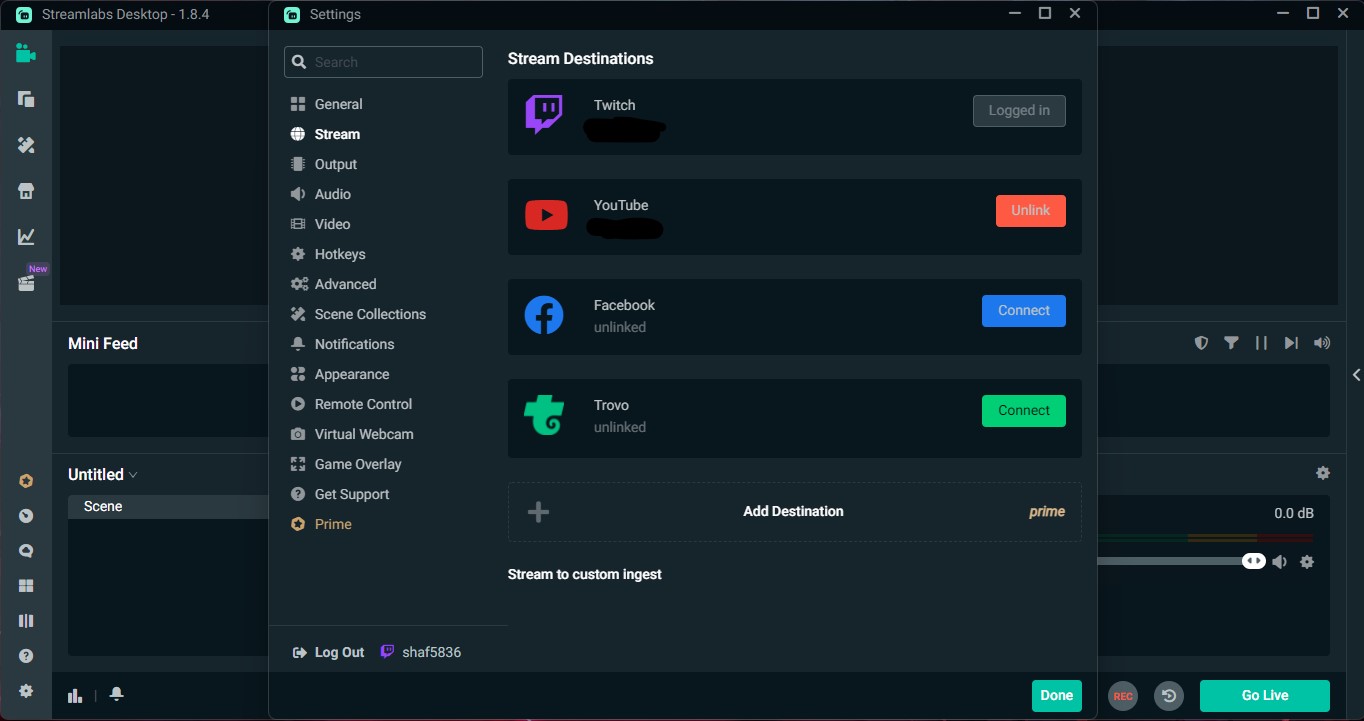Click Done to close Settings

(1057, 696)
